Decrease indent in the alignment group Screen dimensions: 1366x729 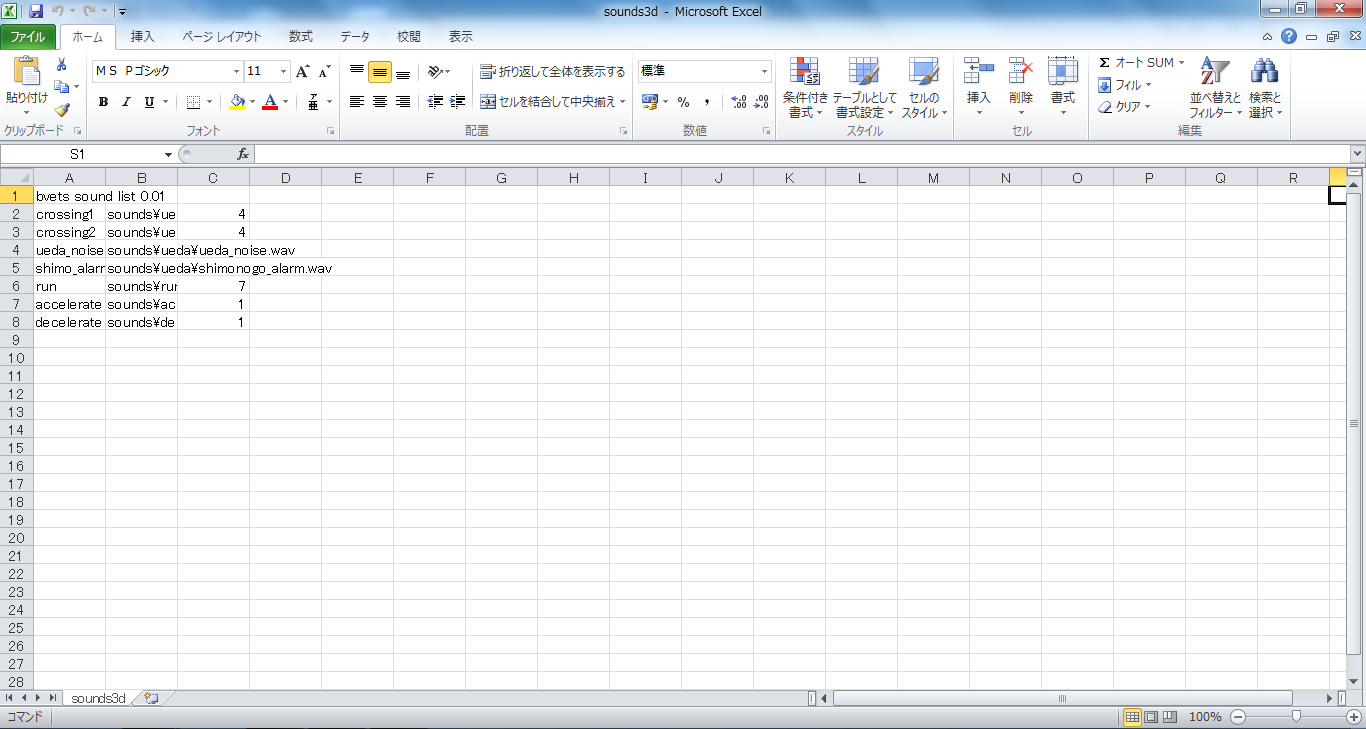point(435,102)
